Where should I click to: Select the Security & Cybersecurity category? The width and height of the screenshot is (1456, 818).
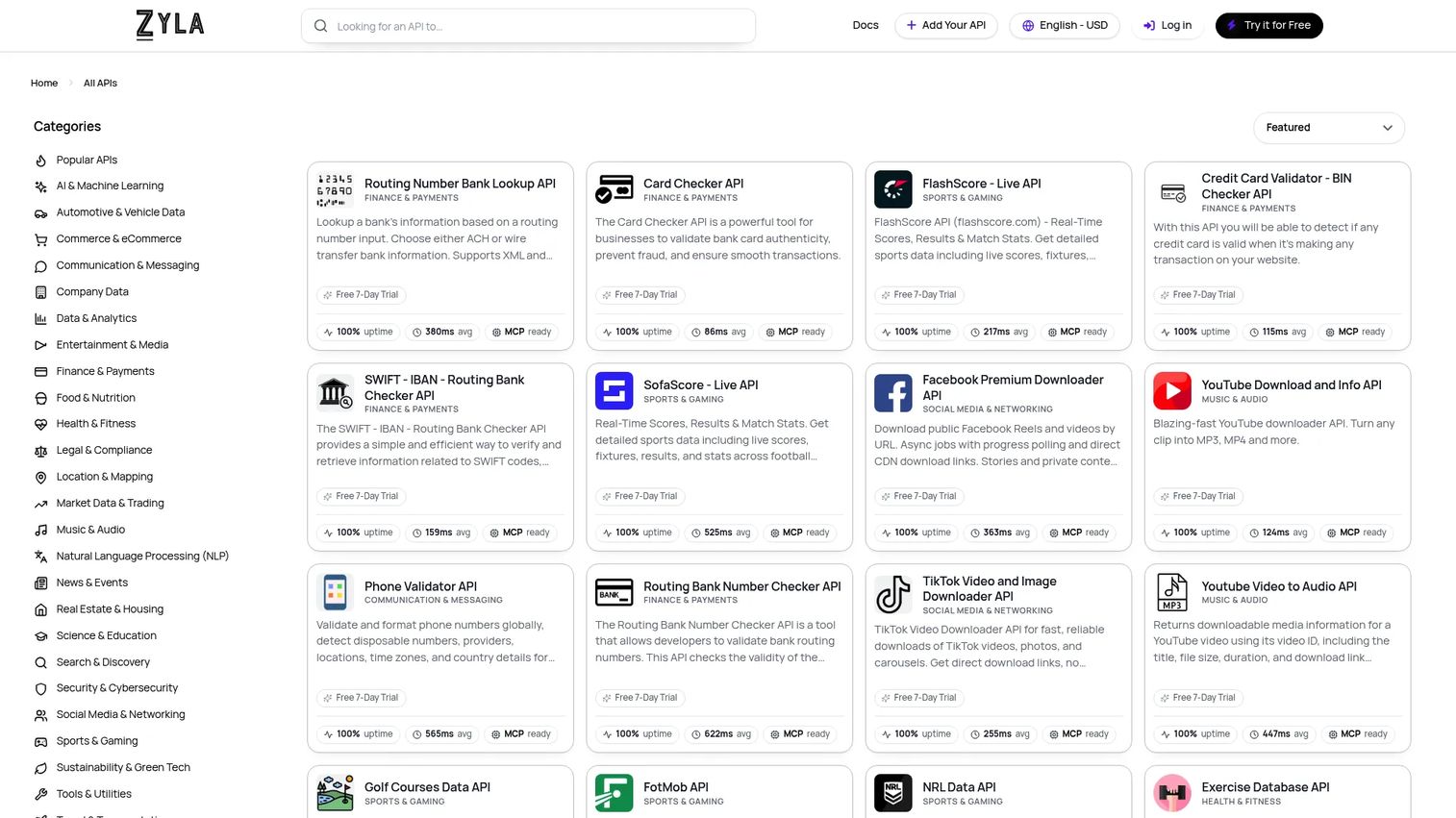[x=117, y=688]
